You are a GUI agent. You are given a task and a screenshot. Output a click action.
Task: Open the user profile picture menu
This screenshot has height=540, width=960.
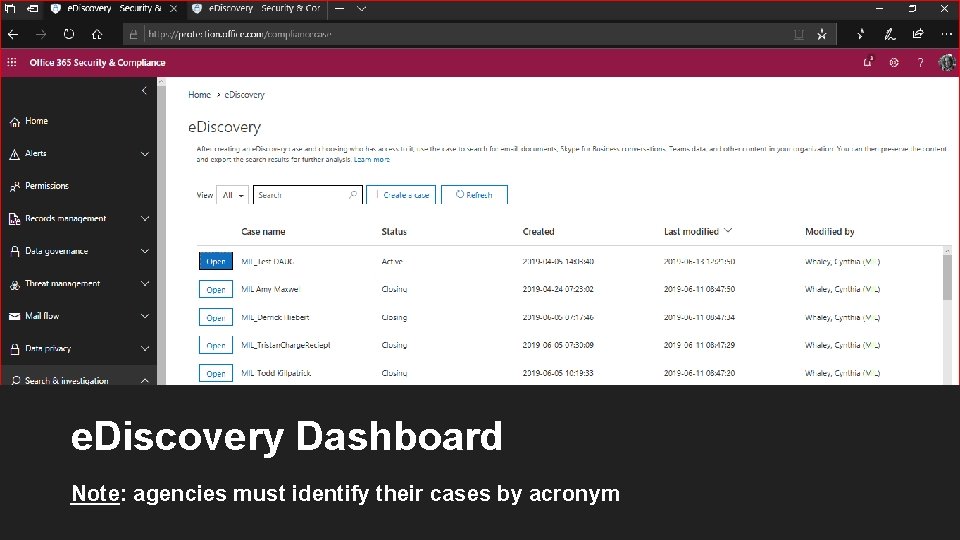(947, 62)
